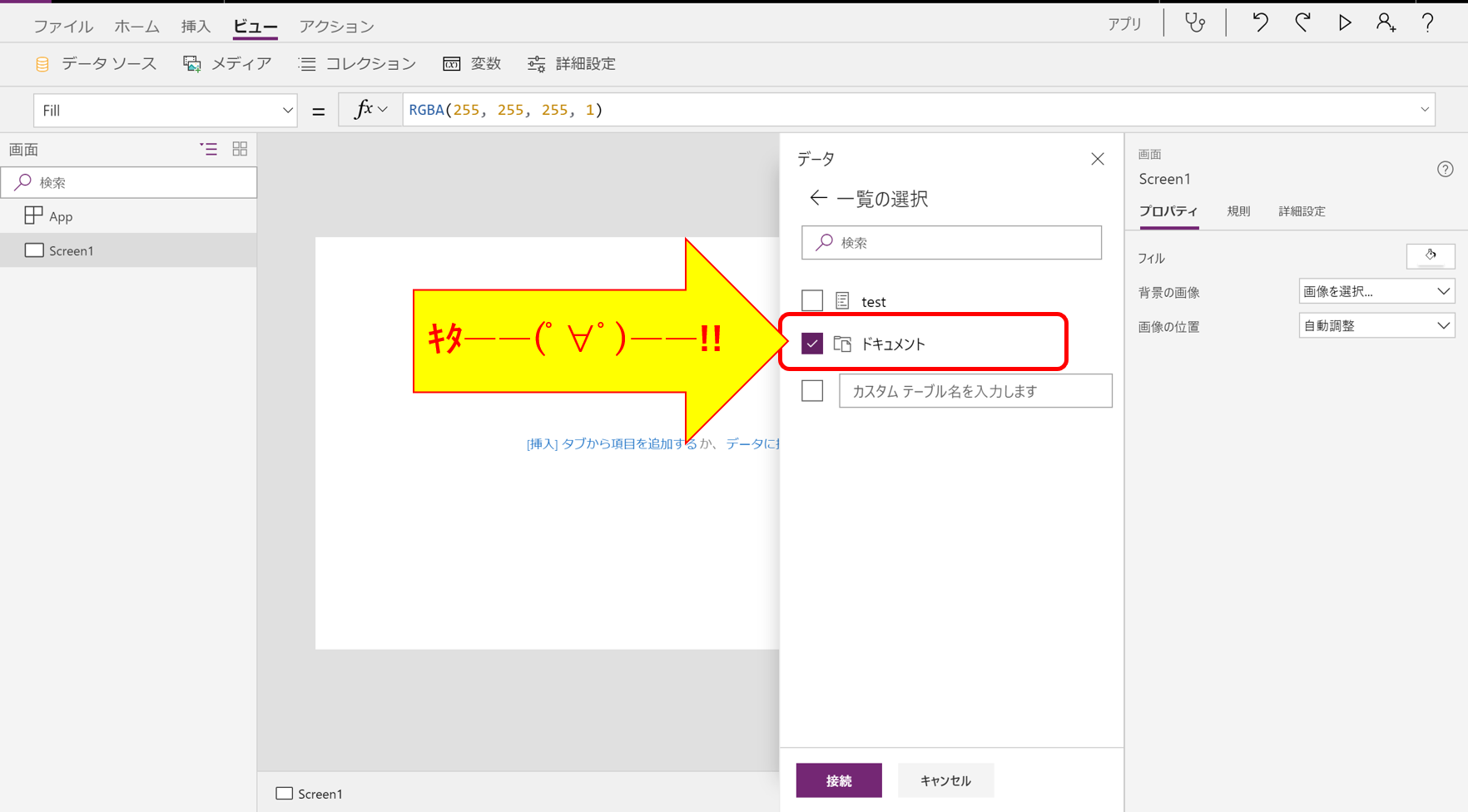Viewport: 1468px width, 812px height.
Task: Uncheck the ドキュメント list checkbox
Action: (811, 342)
